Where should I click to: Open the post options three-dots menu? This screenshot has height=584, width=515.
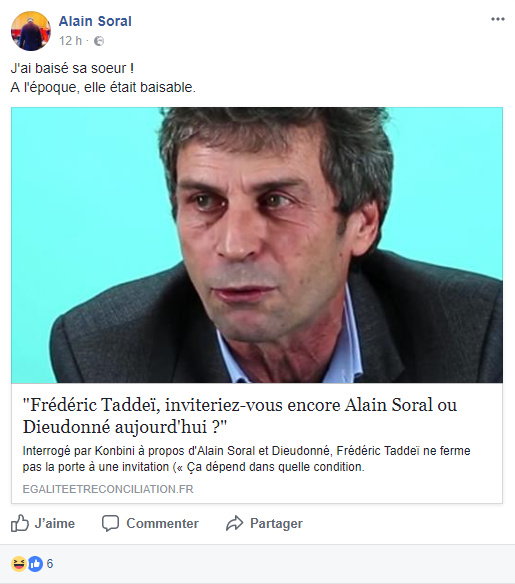tap(497, 19)
